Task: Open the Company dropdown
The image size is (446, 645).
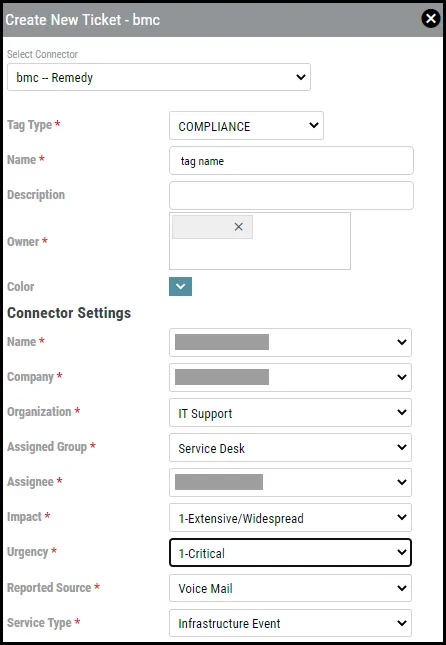Action: (x=290, y=377)
